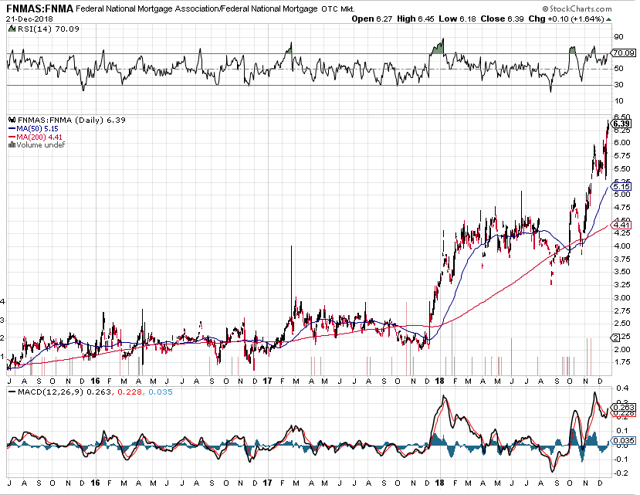Click the 1.75 price axis label
This screenshot has height=495, width=640.
[622, 362]
